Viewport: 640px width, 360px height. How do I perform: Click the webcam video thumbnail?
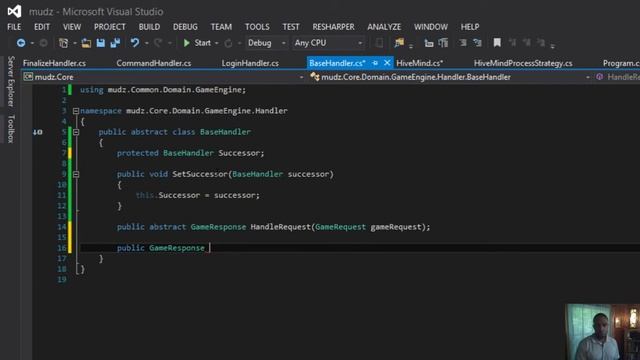click(x=602, y=332)
